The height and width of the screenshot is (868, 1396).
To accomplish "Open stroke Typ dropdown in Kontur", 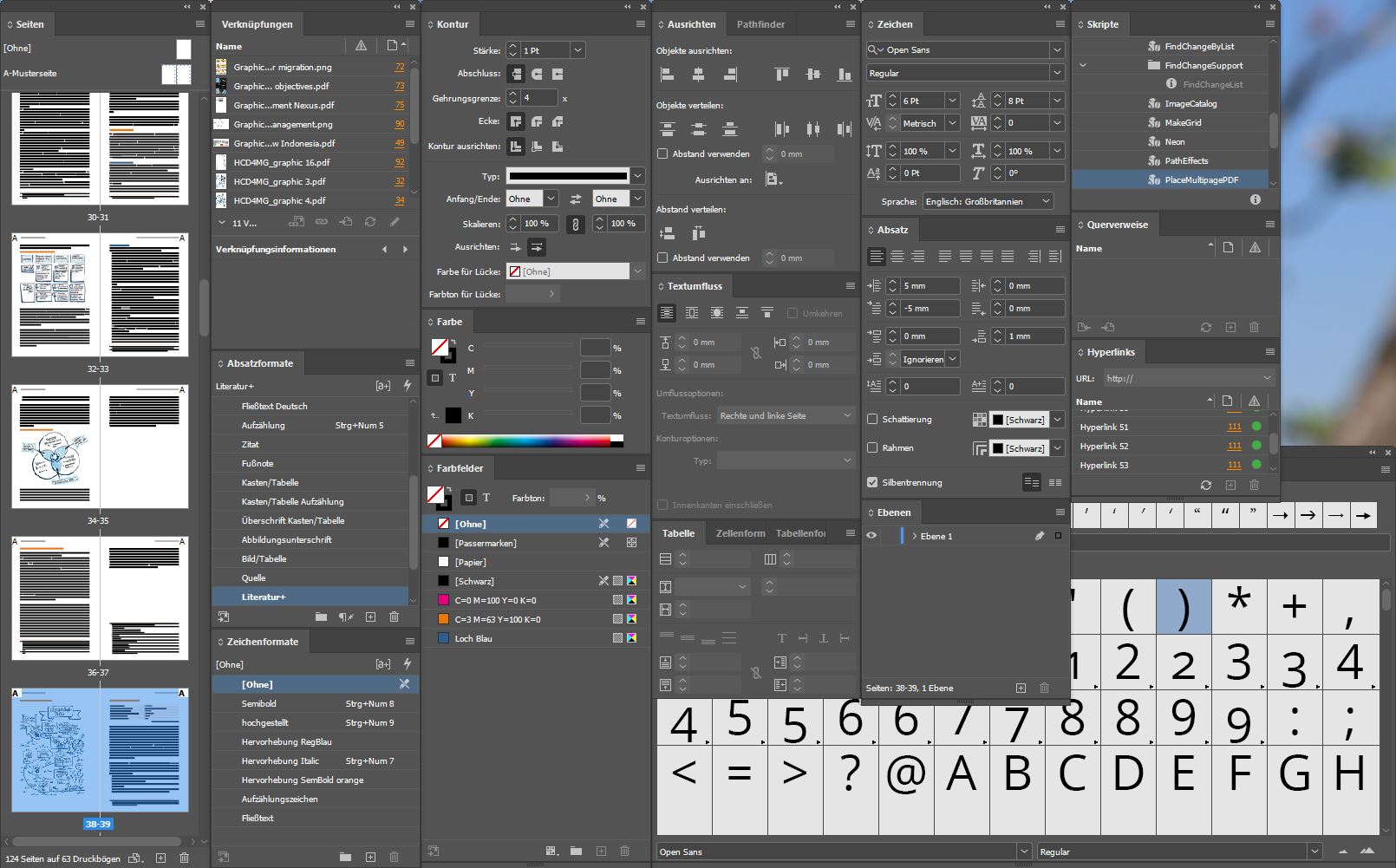I will (x=638, y=175).
